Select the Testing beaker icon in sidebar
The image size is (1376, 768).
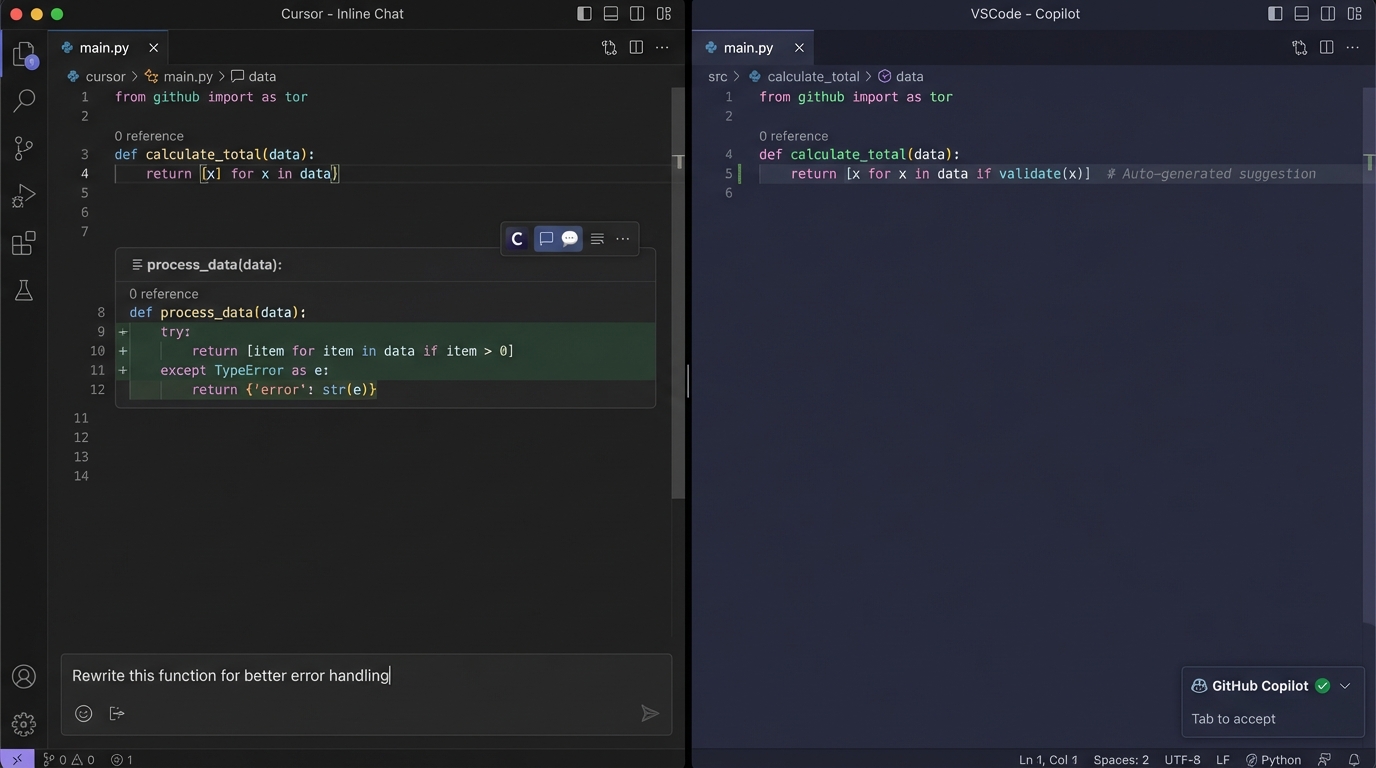coord(23,290)
